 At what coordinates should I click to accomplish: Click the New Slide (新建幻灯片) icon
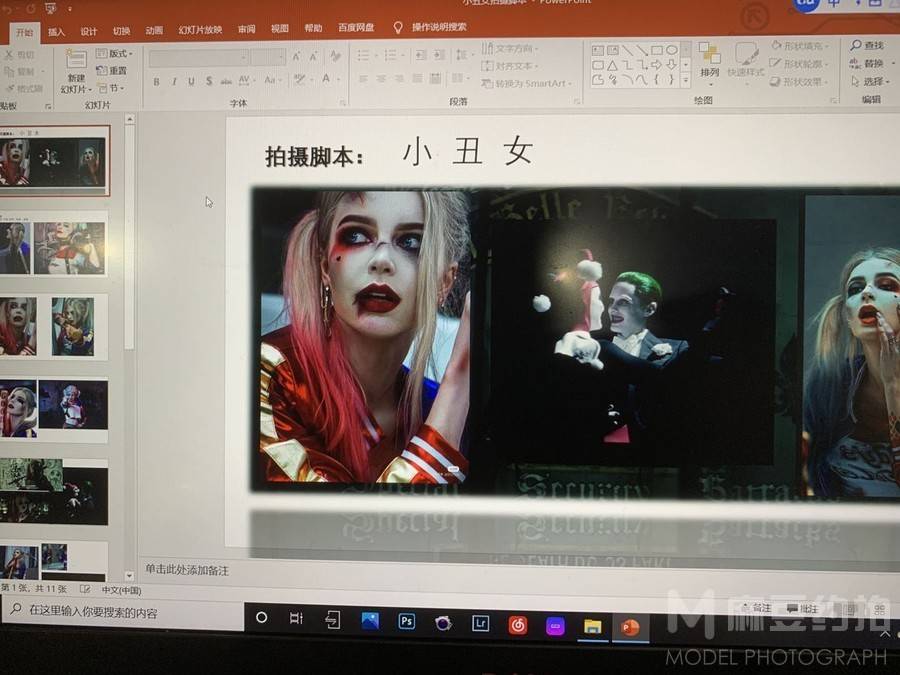(76, 59)
